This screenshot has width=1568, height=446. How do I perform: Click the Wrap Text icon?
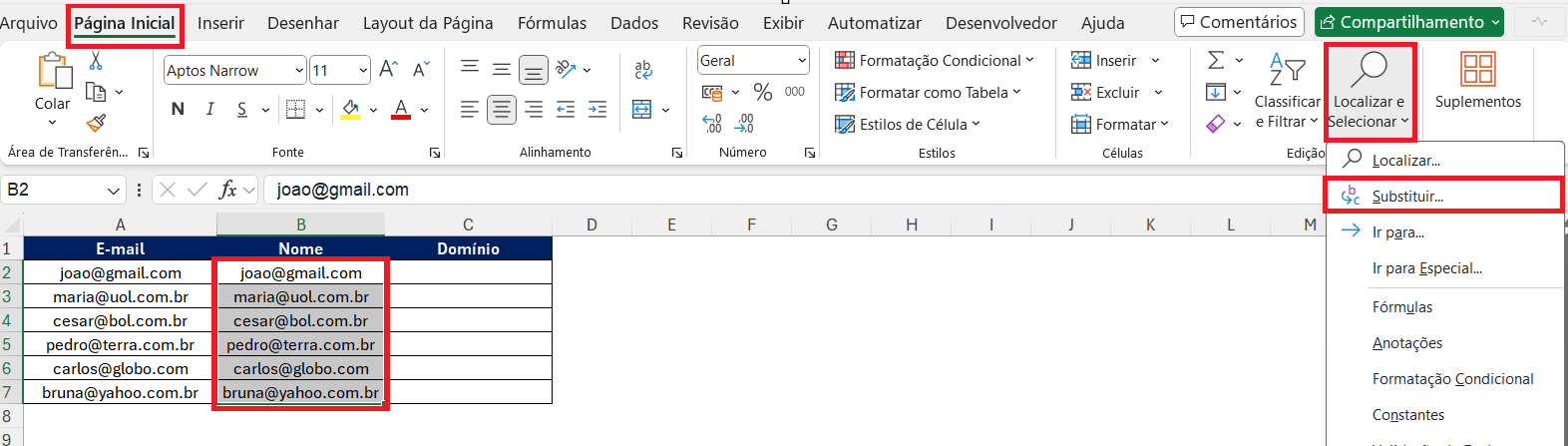pos(643,69)
